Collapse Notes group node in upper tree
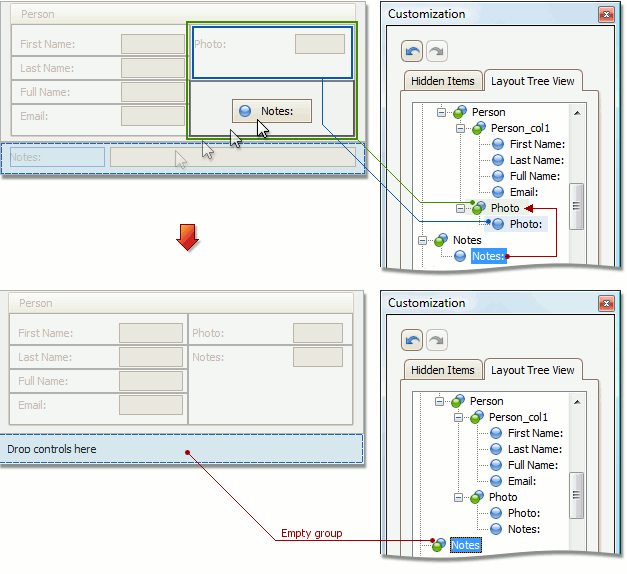The image size is (627, 574). click(422, 240)
